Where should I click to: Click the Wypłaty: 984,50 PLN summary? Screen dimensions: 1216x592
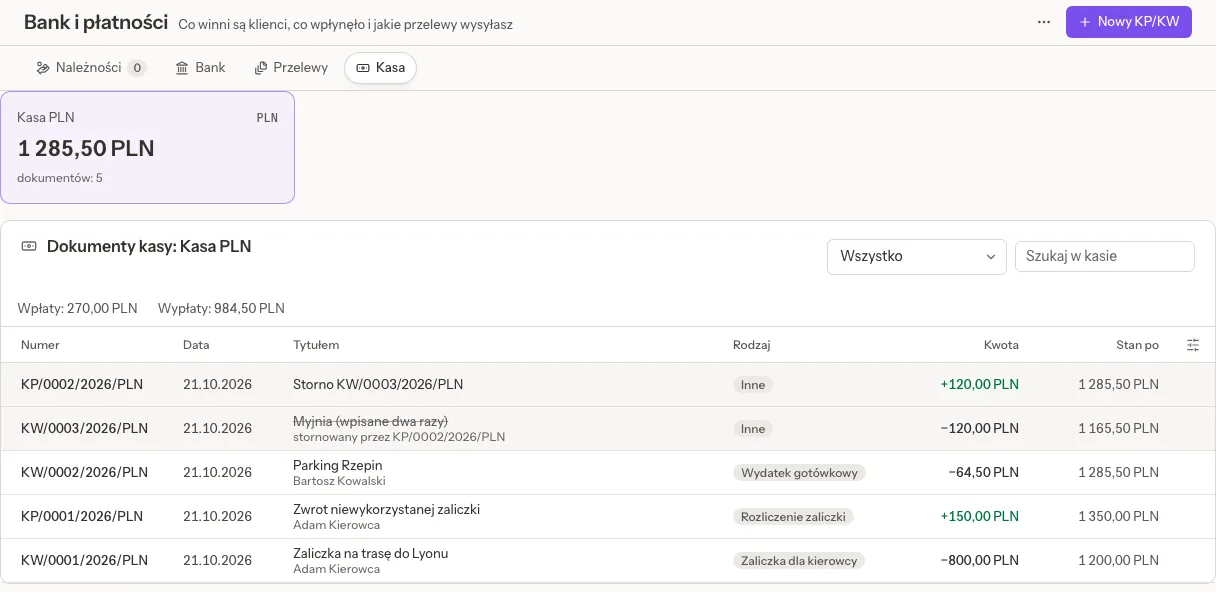221,309
